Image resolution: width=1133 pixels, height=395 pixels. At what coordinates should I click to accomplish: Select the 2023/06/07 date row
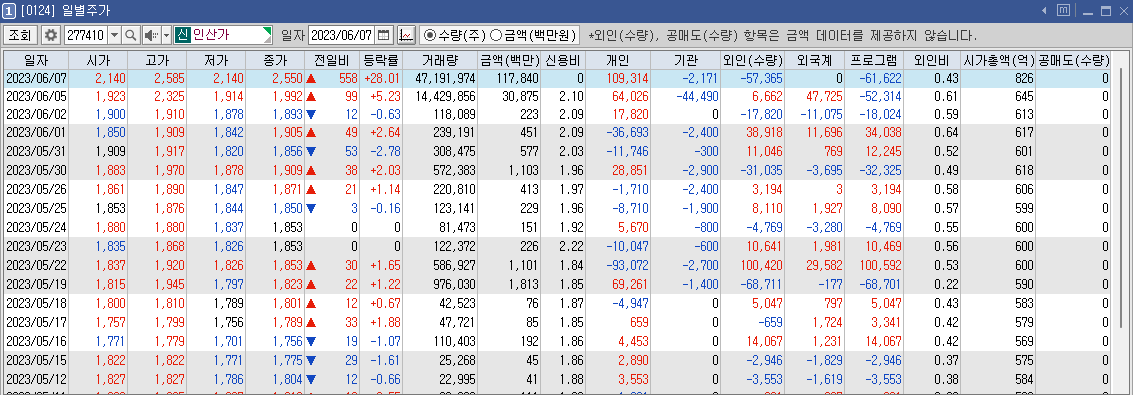(x=557, y=78)
